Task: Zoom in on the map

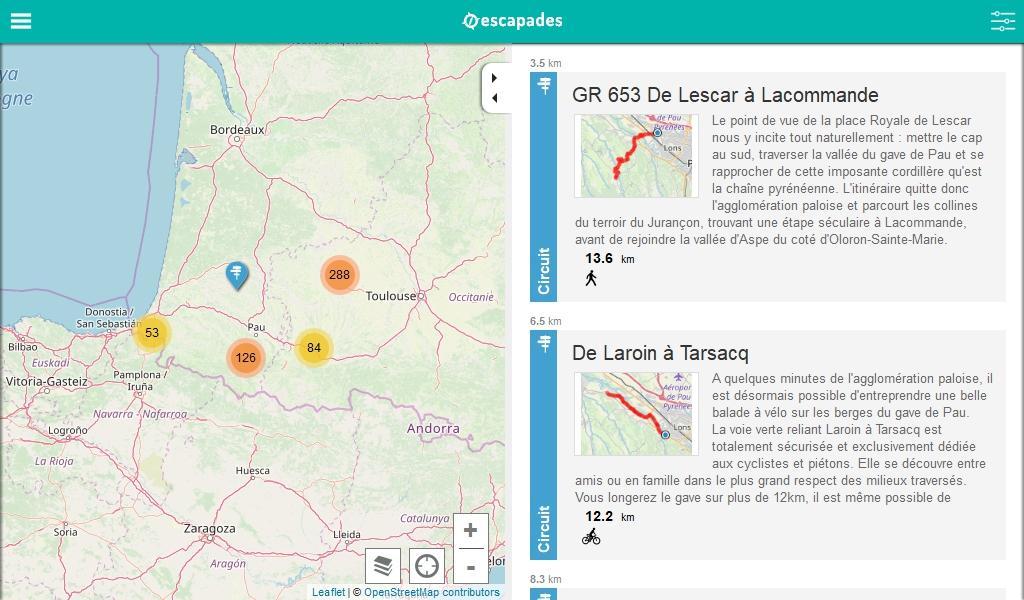Action: [x=470, y=530]
